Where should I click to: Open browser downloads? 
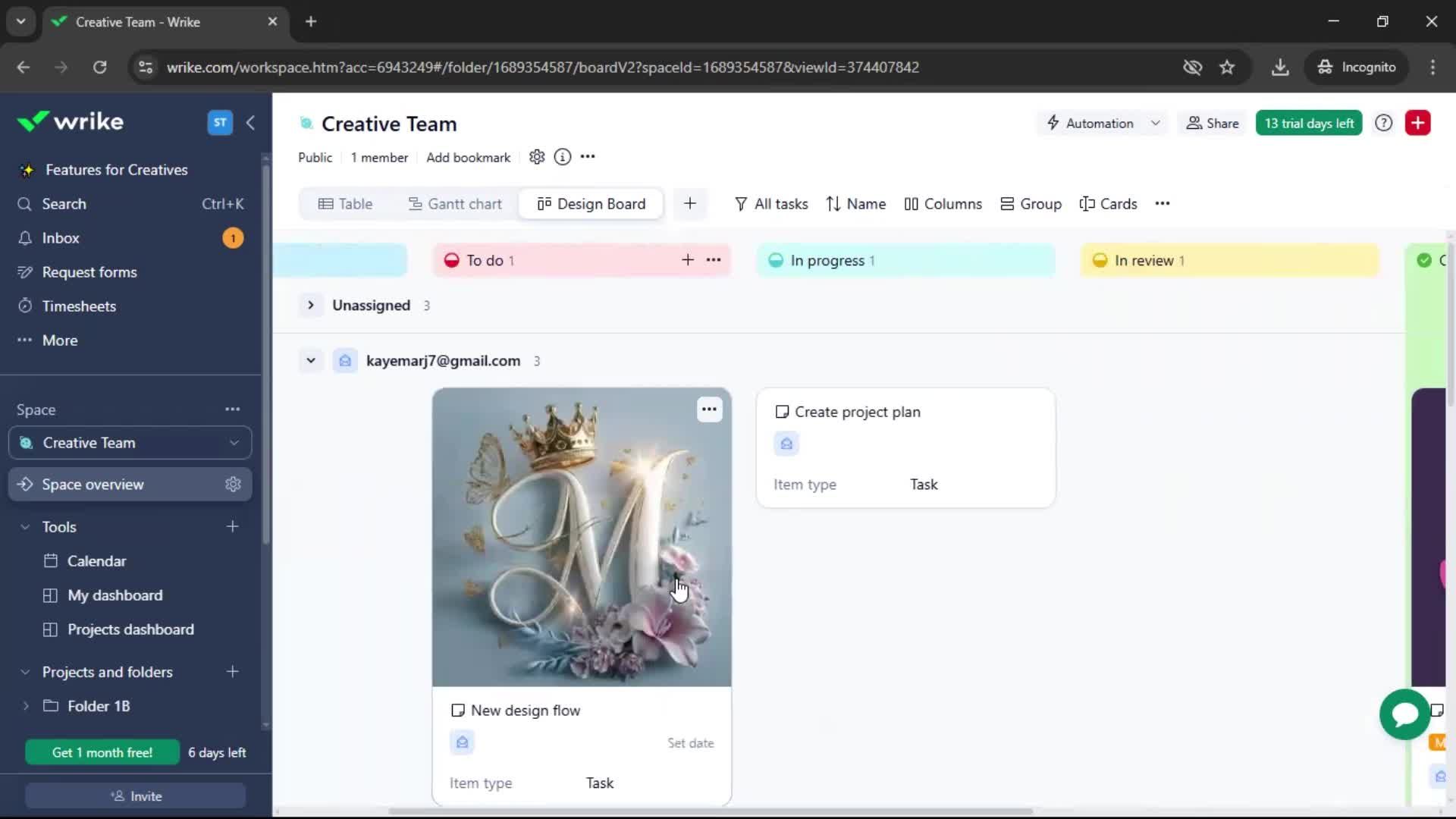coord(1280,67)
